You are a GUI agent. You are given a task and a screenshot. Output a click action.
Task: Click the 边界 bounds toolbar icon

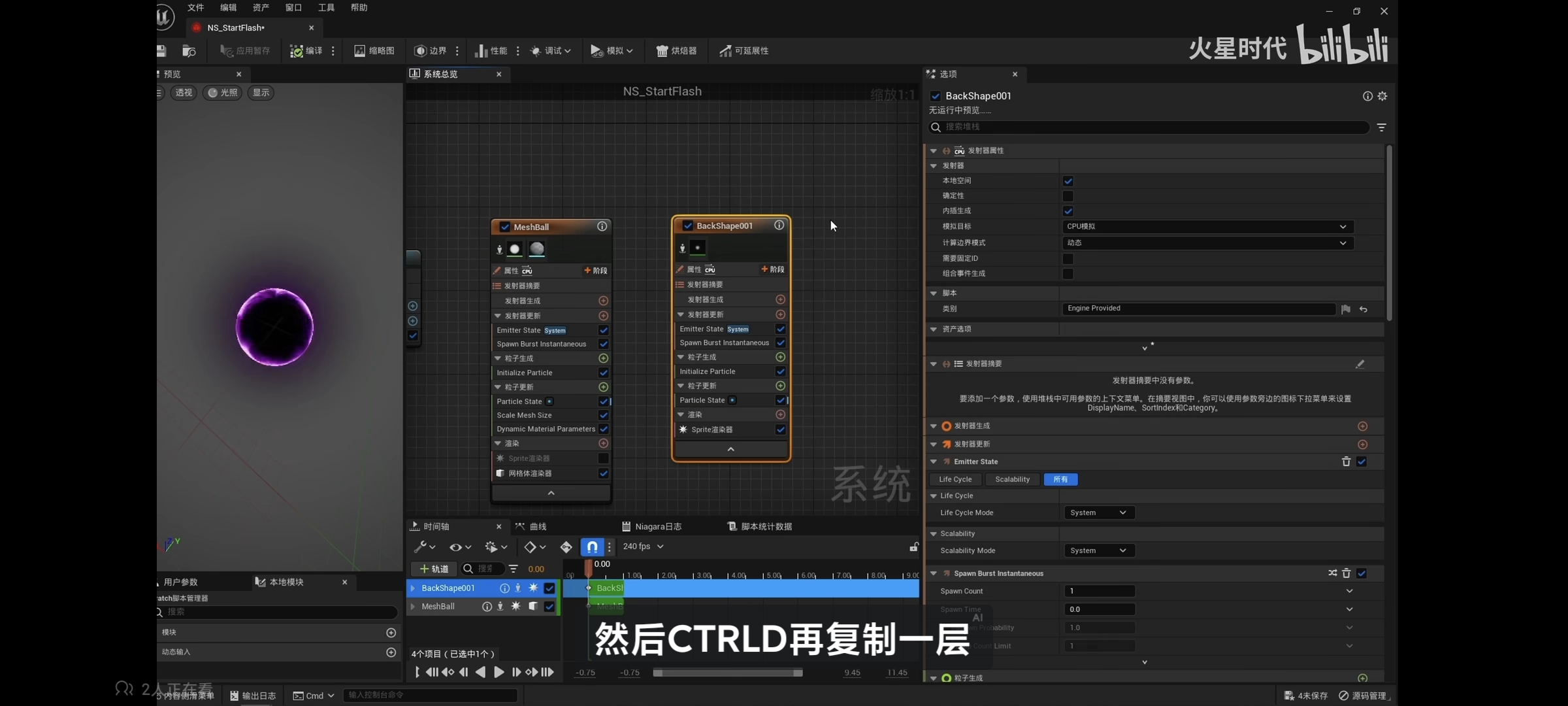click(x=421, y=51)
